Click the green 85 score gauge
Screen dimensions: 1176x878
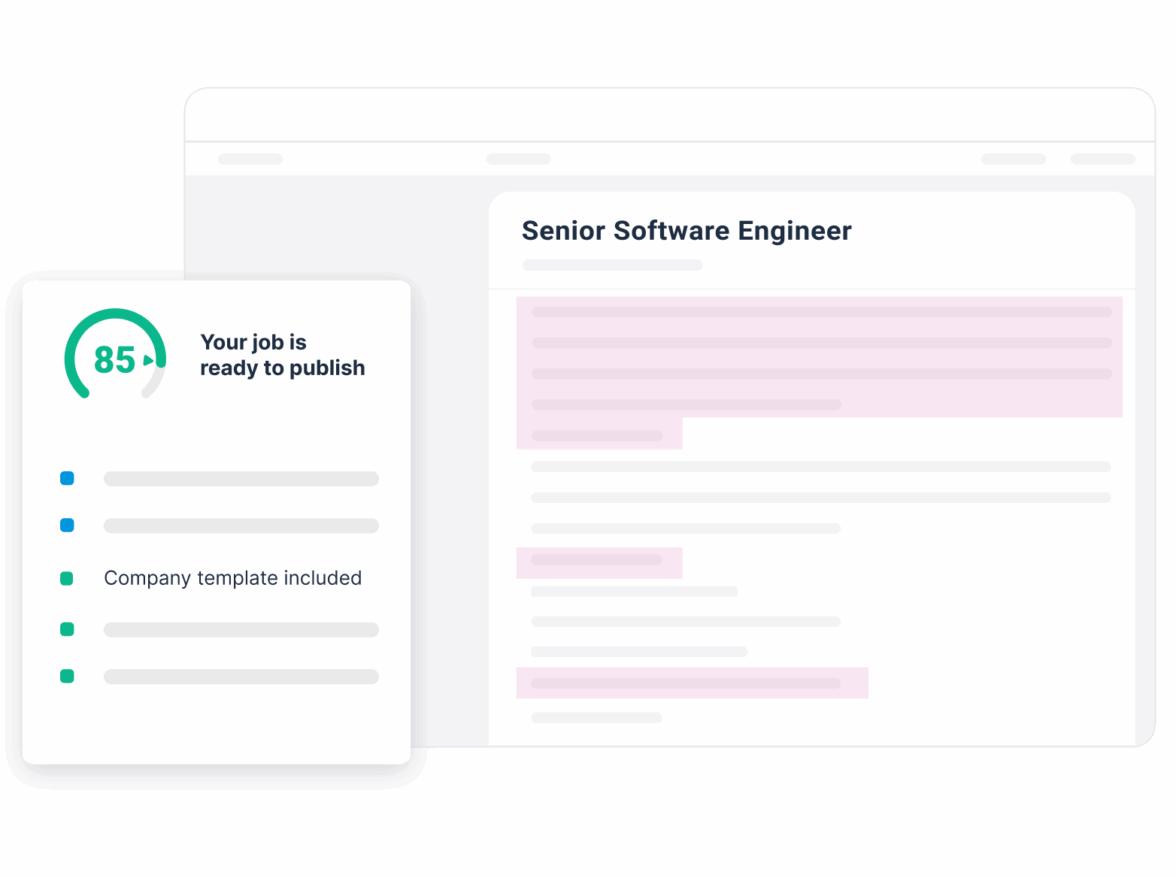114,356
